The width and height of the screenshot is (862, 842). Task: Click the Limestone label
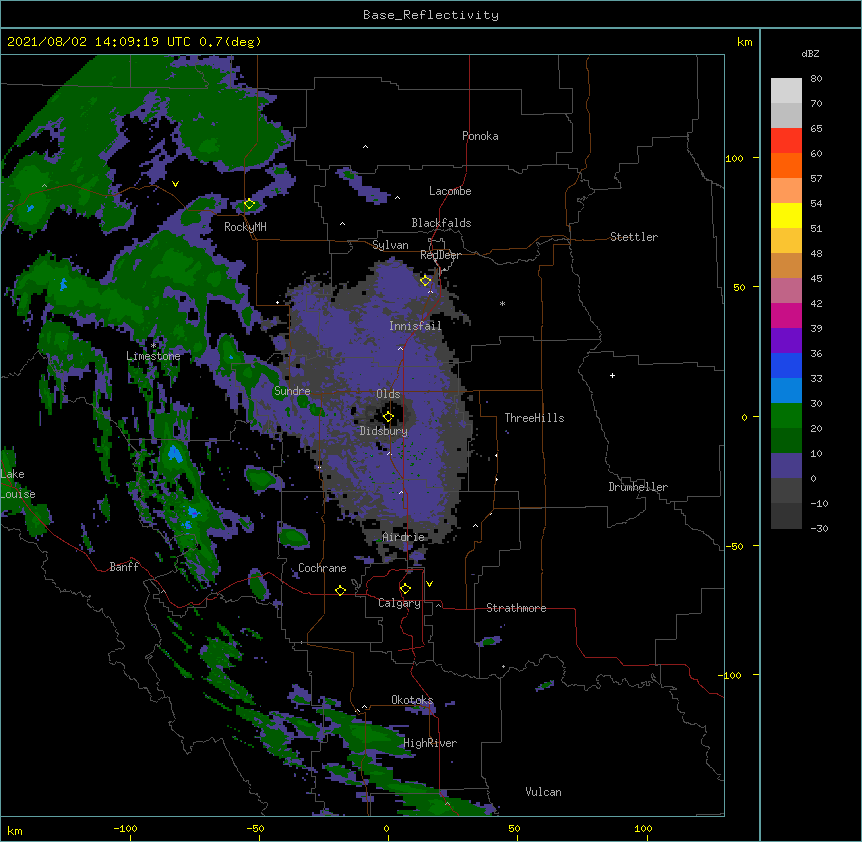pos(153,356)
